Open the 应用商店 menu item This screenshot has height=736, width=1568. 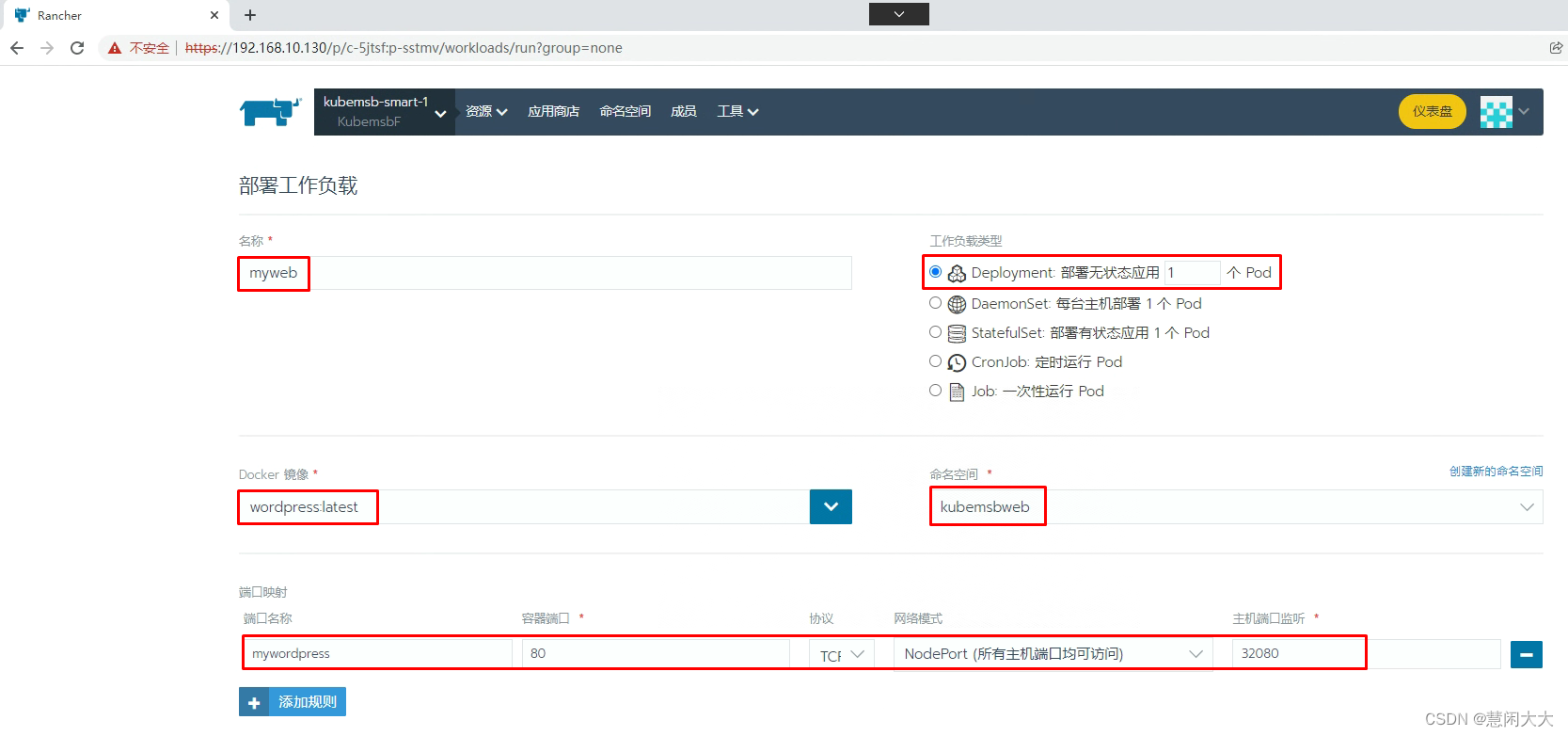(x=553, y=112)
